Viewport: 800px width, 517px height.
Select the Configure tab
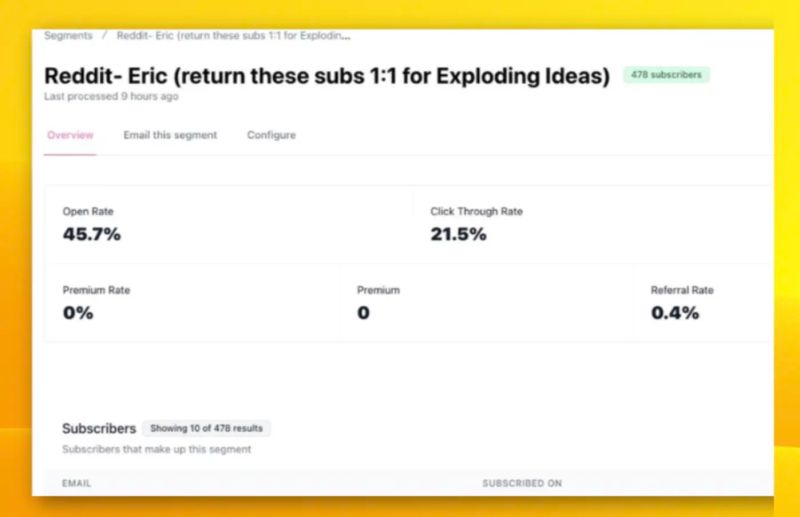[271, 135]
